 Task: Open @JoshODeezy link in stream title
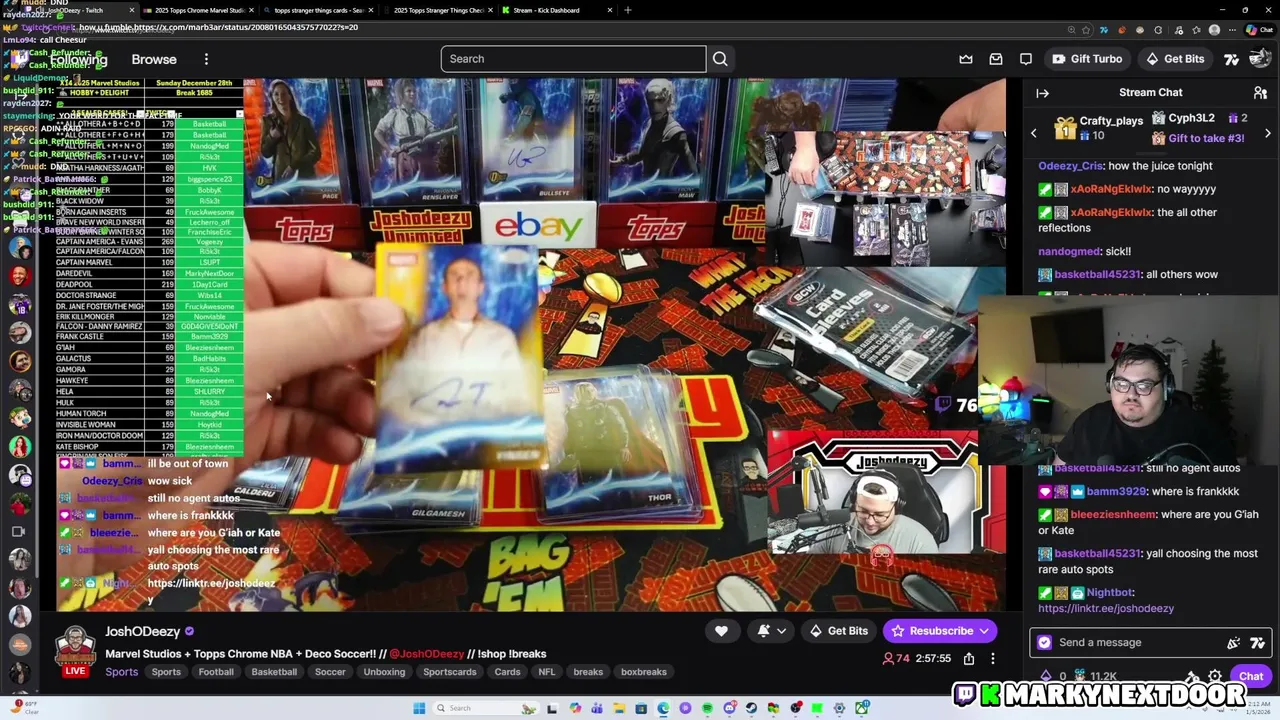tap(427, 654)
